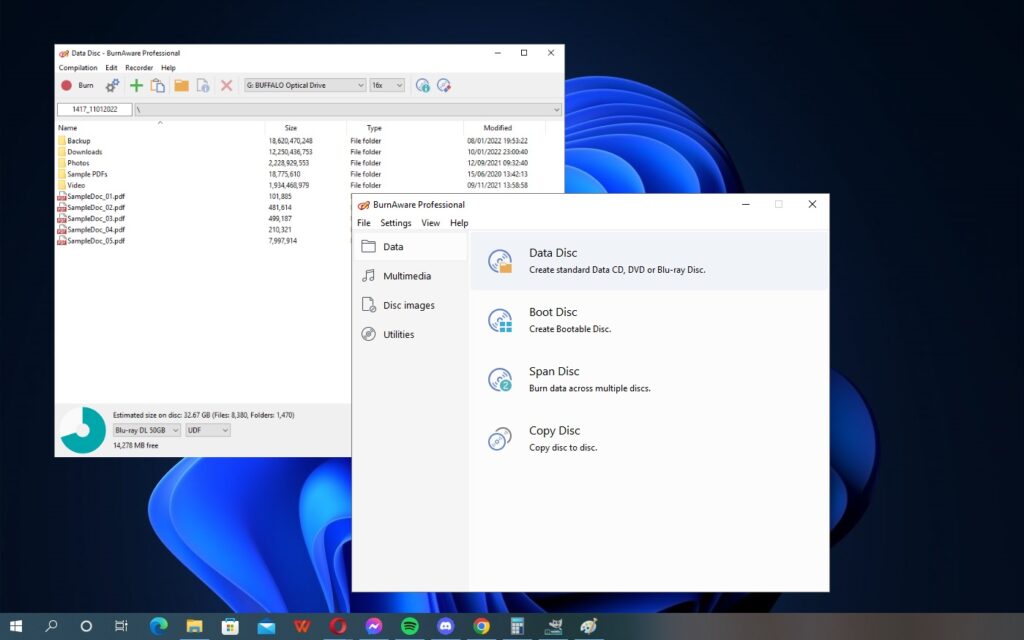Open Settings menu in BurnAware Professional window
Image resolution: width=1024 pixels, height=640 pixels.
396,223
